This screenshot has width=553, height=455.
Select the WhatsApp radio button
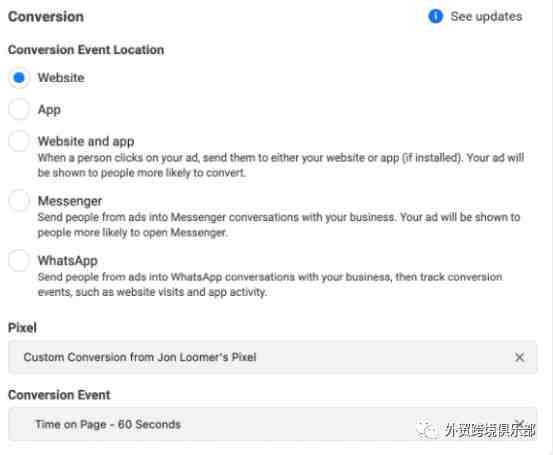pos(19,260)
